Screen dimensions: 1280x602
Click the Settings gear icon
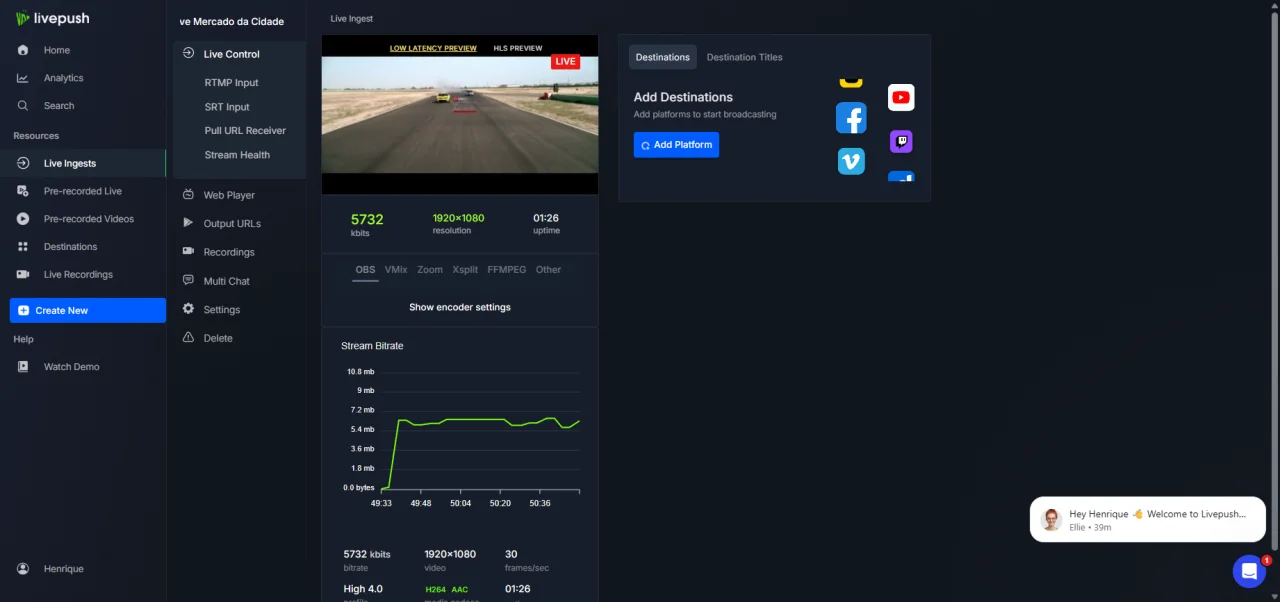(x=188, y=309)
